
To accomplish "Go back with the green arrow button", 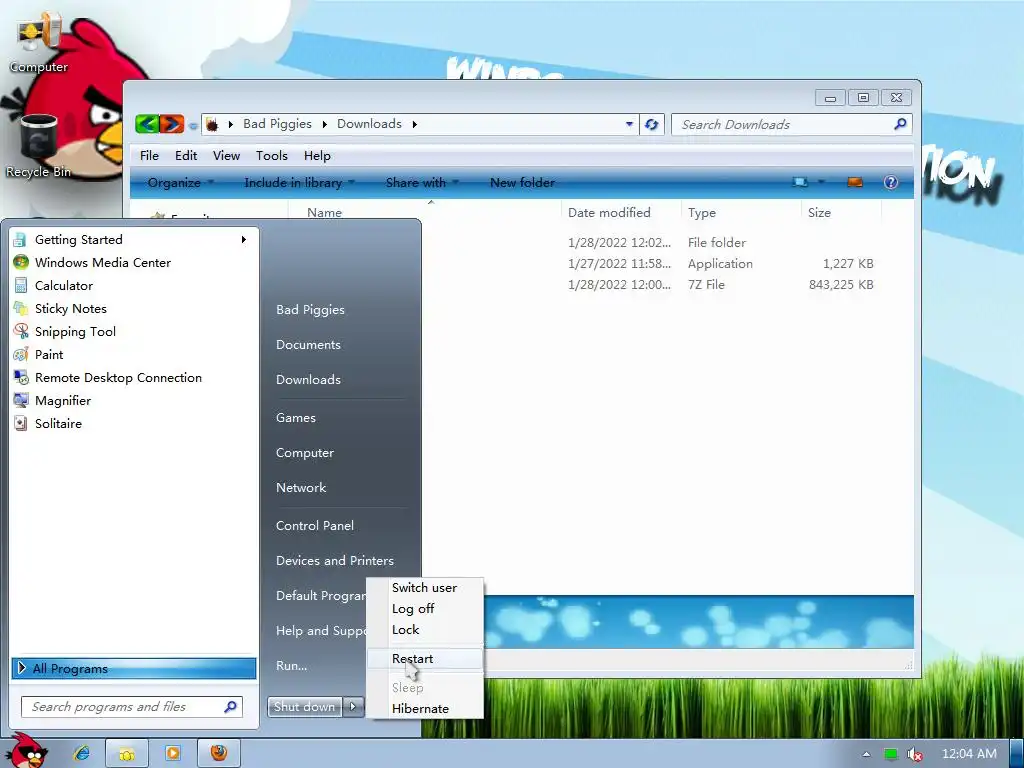I will coord(147,123).
